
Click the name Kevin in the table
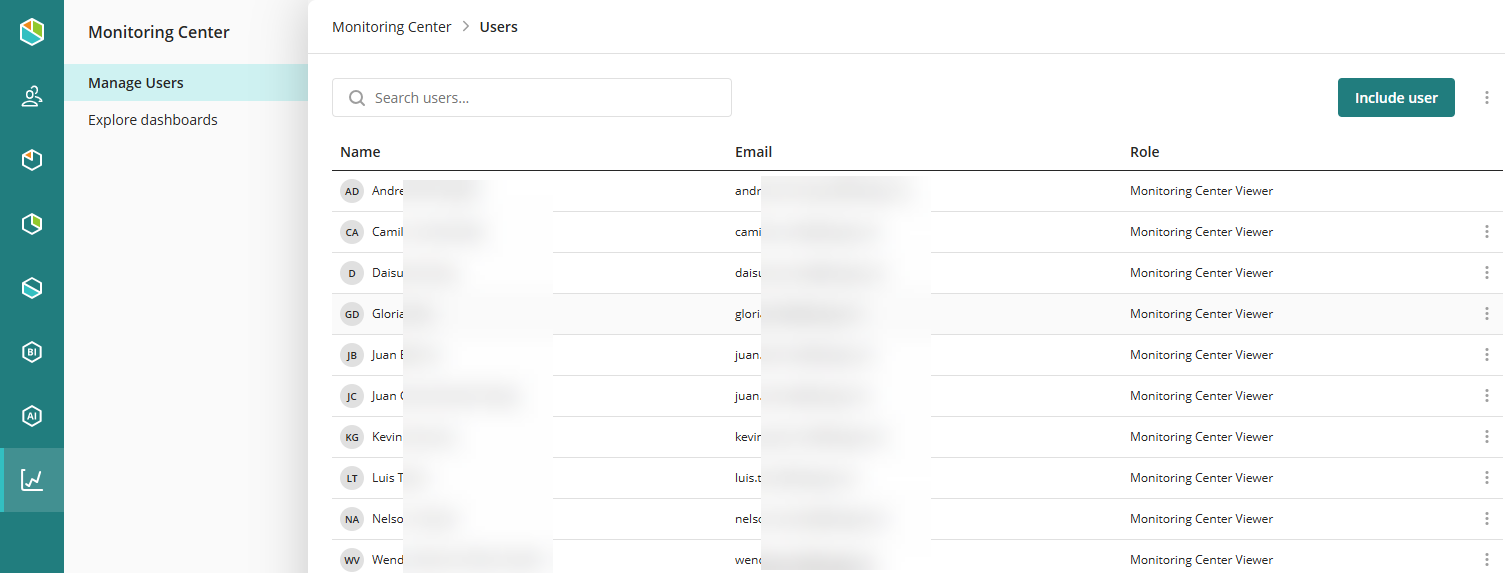tap(387, 437)
